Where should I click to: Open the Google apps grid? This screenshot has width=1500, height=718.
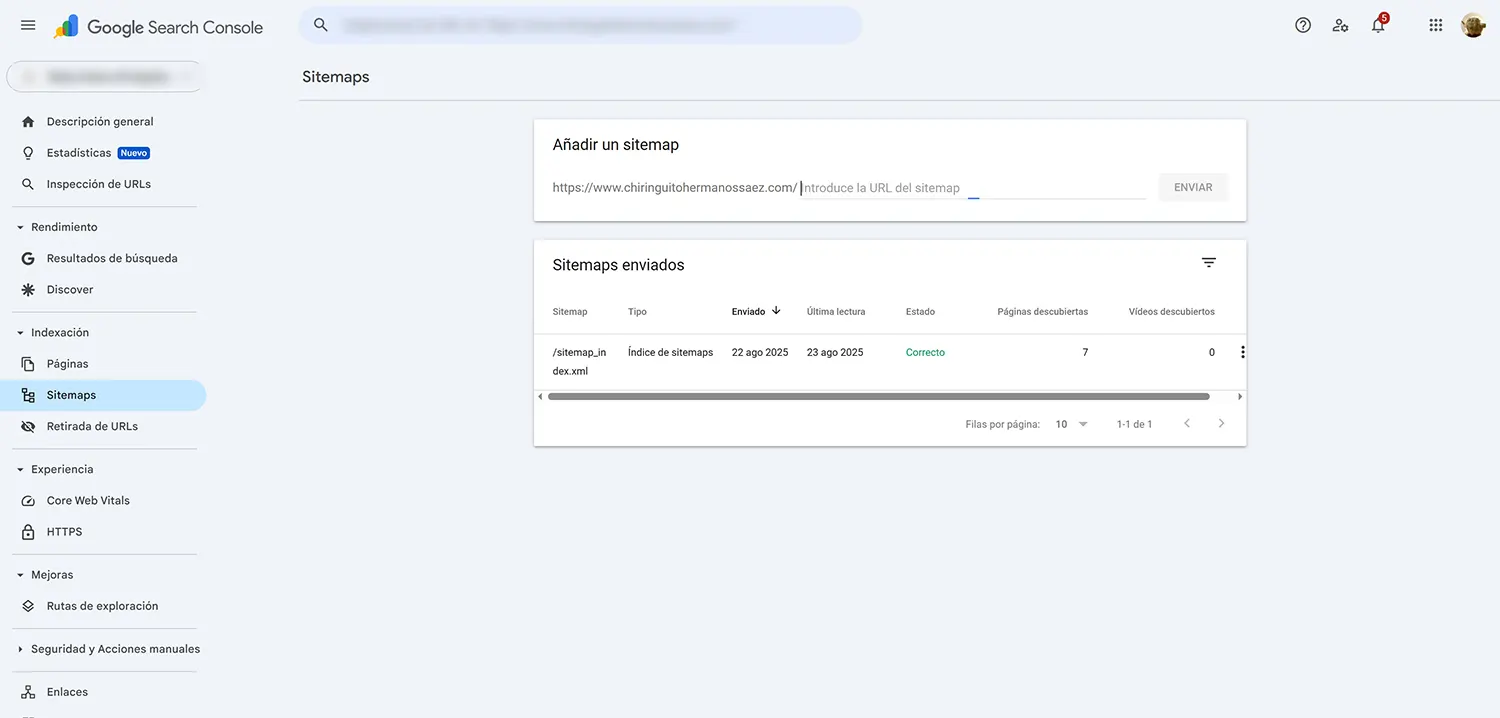[1435, 24]
